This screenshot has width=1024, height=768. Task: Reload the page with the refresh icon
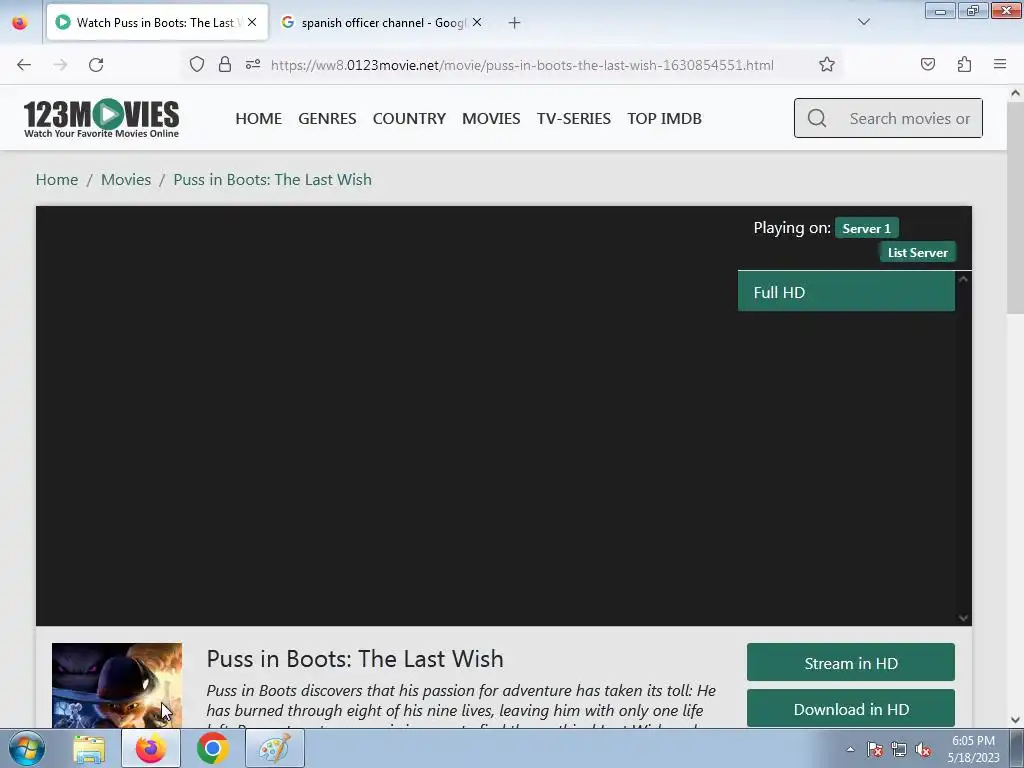(x=96, y=65)
